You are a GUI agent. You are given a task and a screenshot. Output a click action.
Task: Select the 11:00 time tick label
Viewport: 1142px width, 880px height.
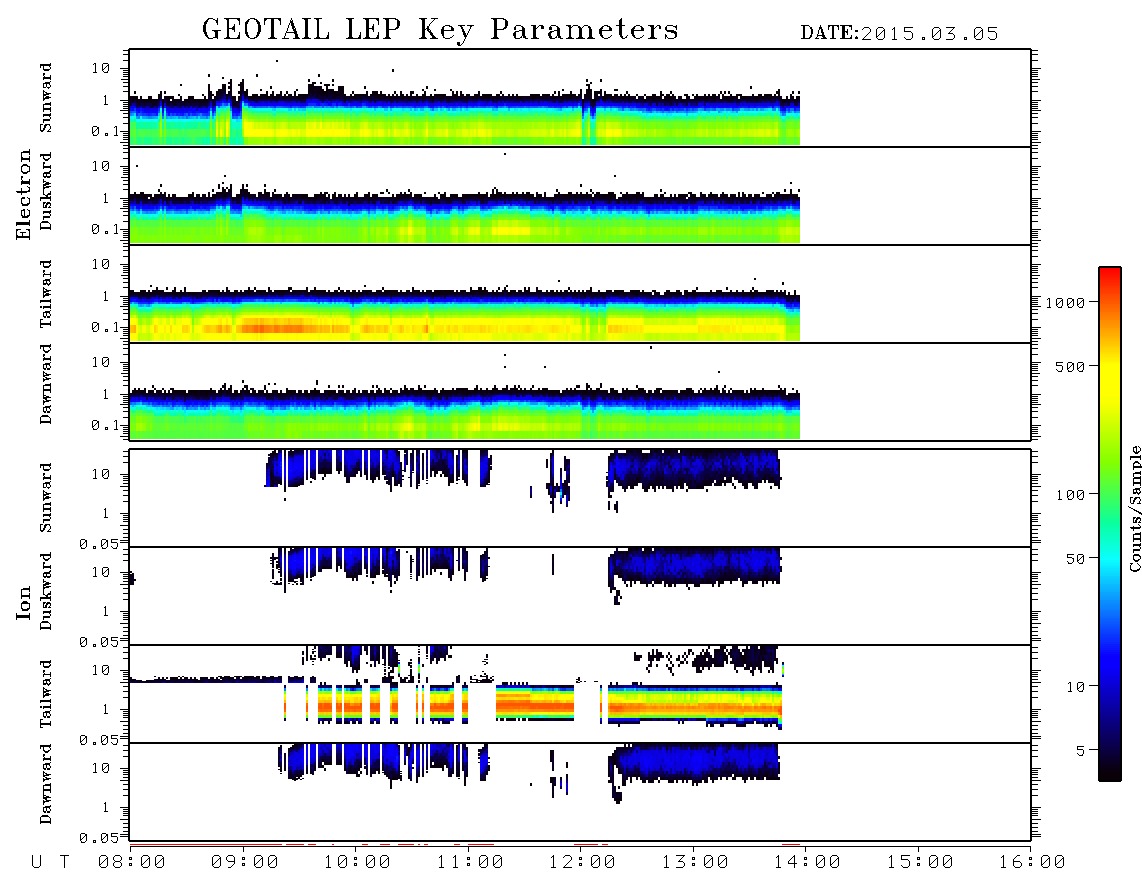click(470, 863)
